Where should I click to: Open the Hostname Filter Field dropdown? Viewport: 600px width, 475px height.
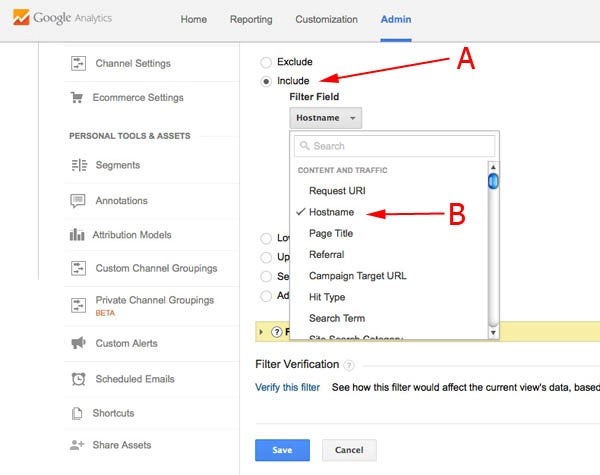coord(326,118)
